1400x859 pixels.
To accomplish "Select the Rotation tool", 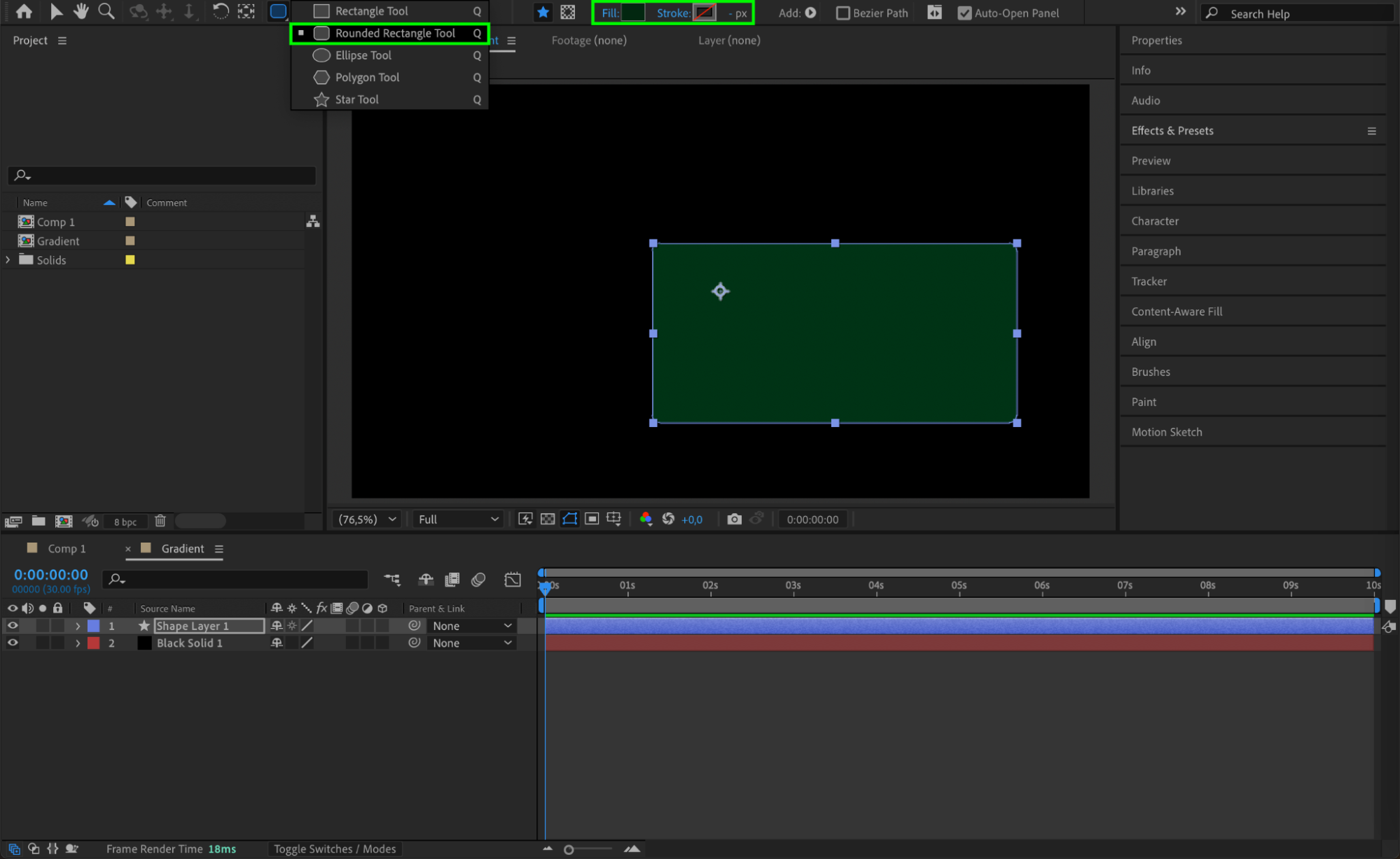I will tap(220, 11).
